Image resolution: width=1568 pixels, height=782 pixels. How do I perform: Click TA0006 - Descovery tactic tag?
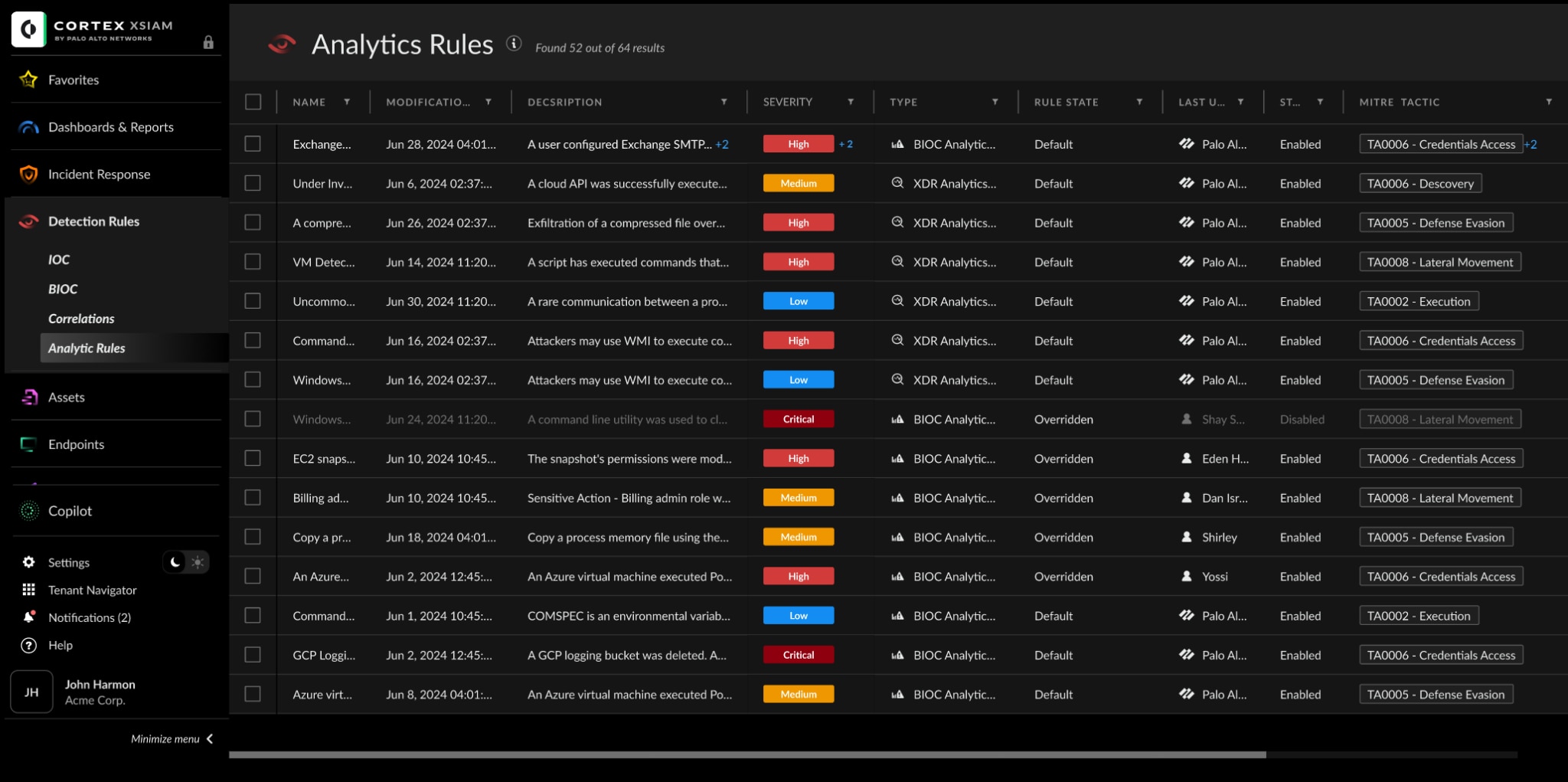tap(1420, 183)
